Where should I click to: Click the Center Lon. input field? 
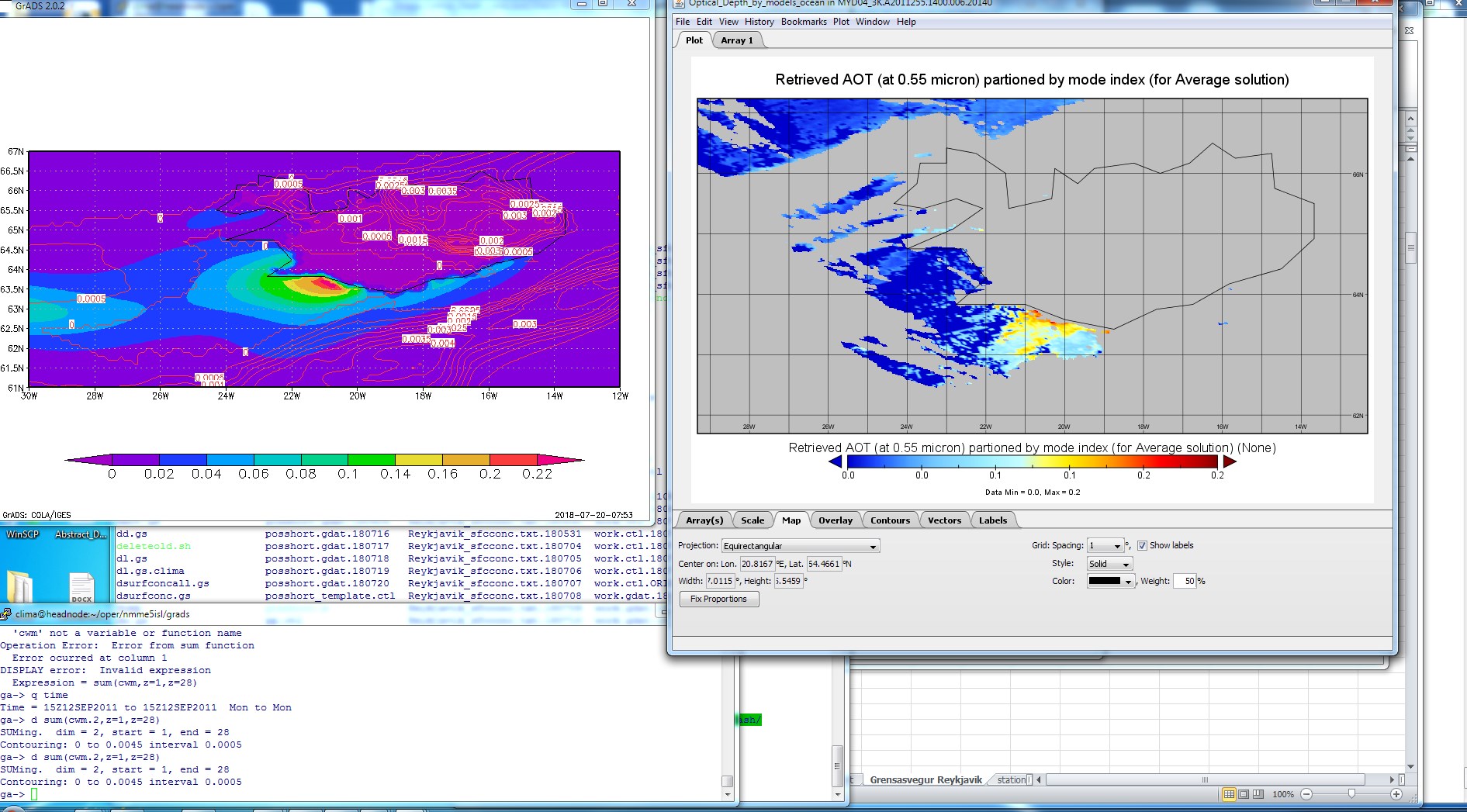(757, 564)
